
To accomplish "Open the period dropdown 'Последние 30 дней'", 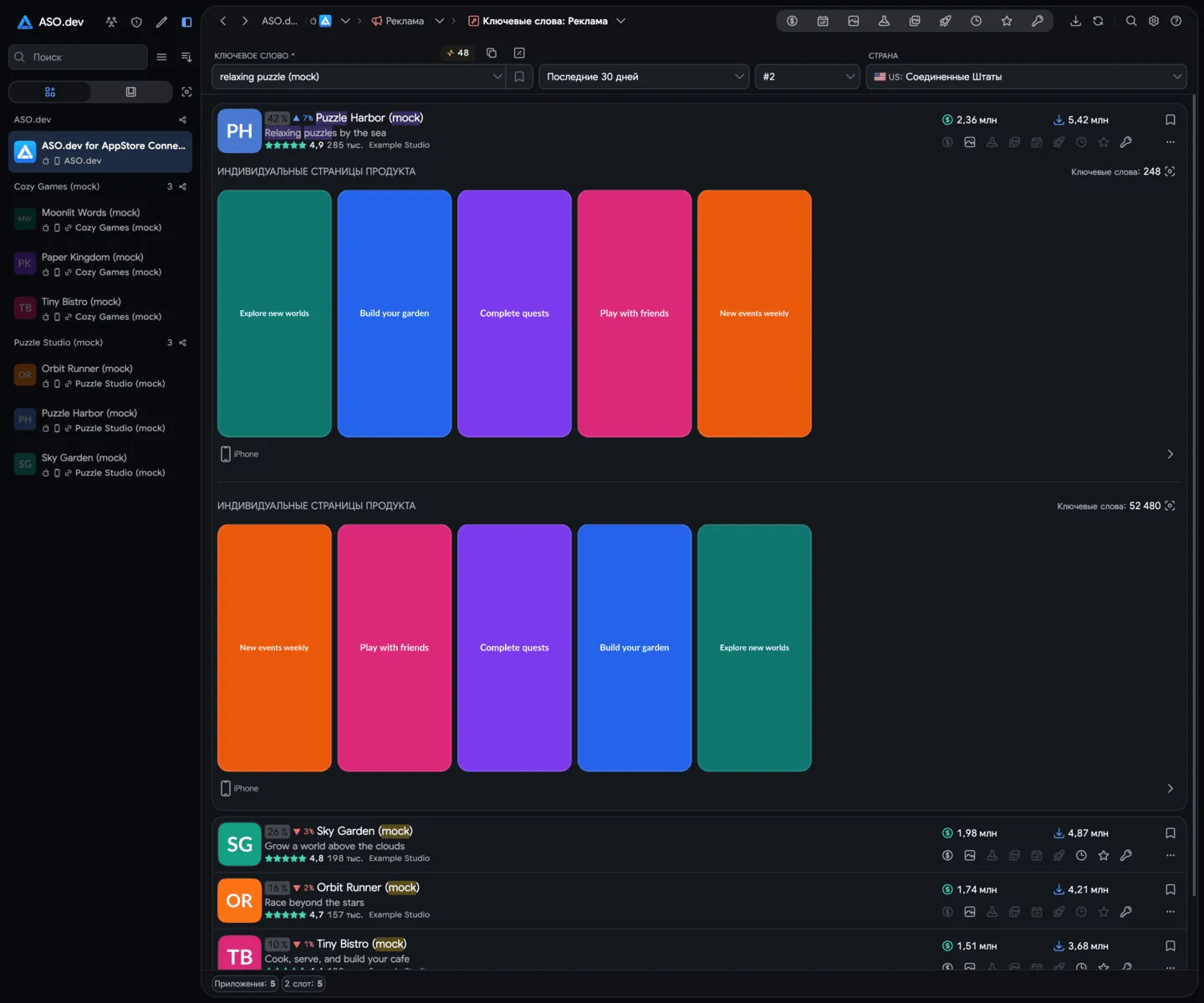I will click(x=644, y=77).
